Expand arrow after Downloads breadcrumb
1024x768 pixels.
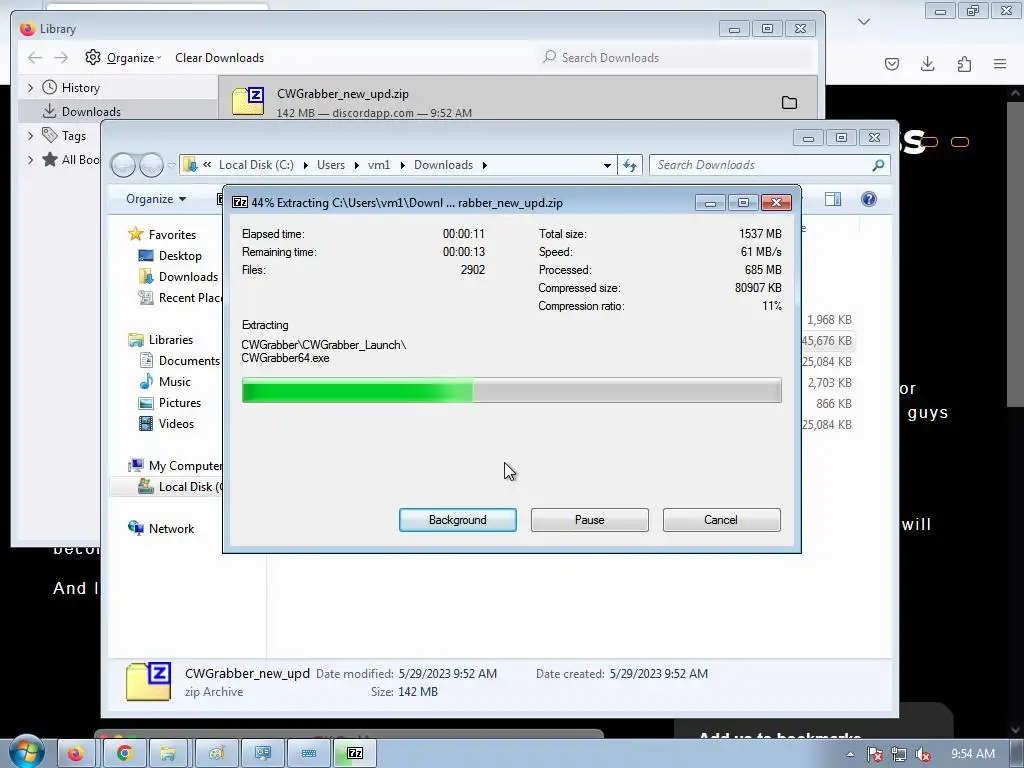(485, 165)
